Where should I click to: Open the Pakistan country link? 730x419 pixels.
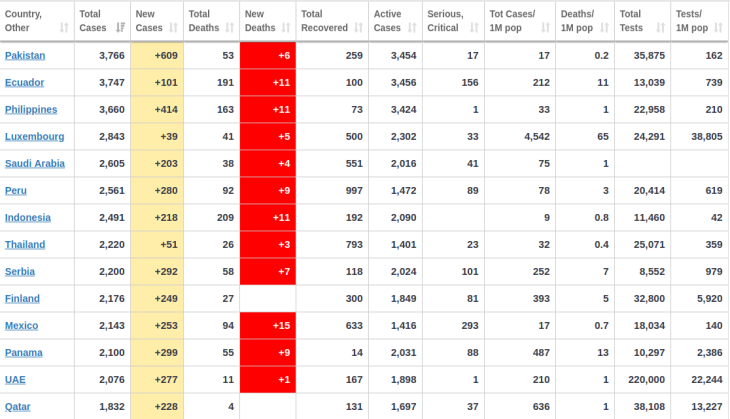[x=25, y=55]
